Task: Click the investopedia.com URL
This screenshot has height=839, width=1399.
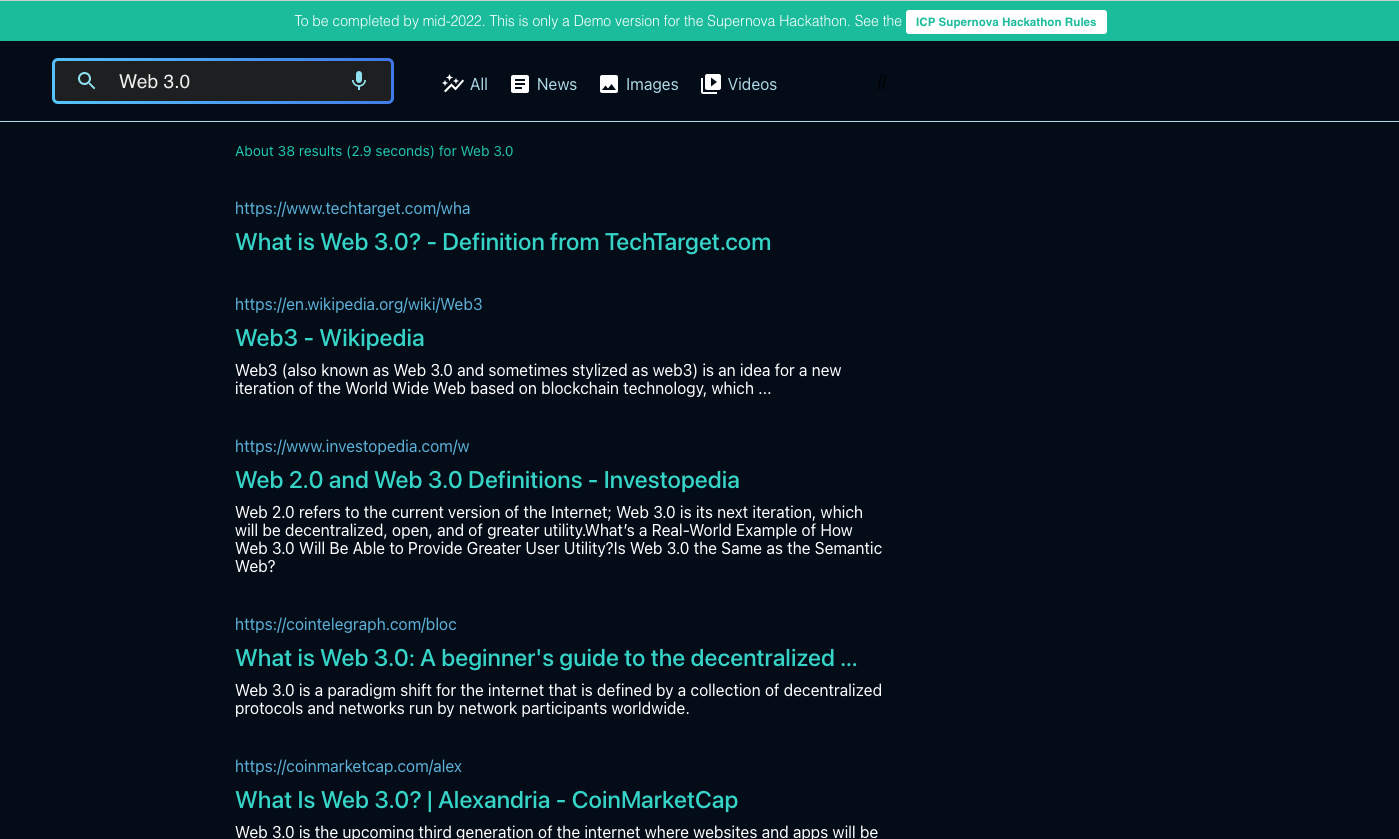Action: pos(352,446)
